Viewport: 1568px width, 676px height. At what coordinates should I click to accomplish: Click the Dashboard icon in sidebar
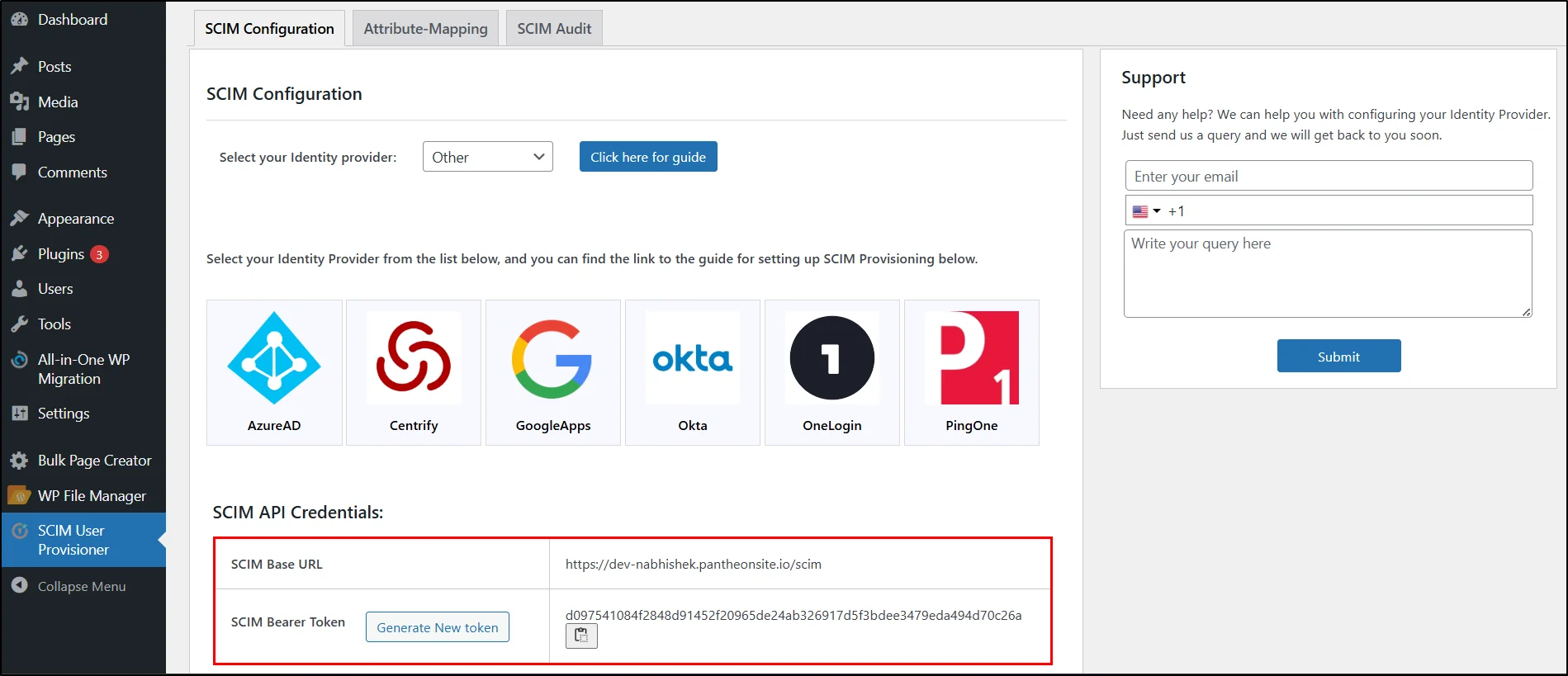tap(19, 19)
